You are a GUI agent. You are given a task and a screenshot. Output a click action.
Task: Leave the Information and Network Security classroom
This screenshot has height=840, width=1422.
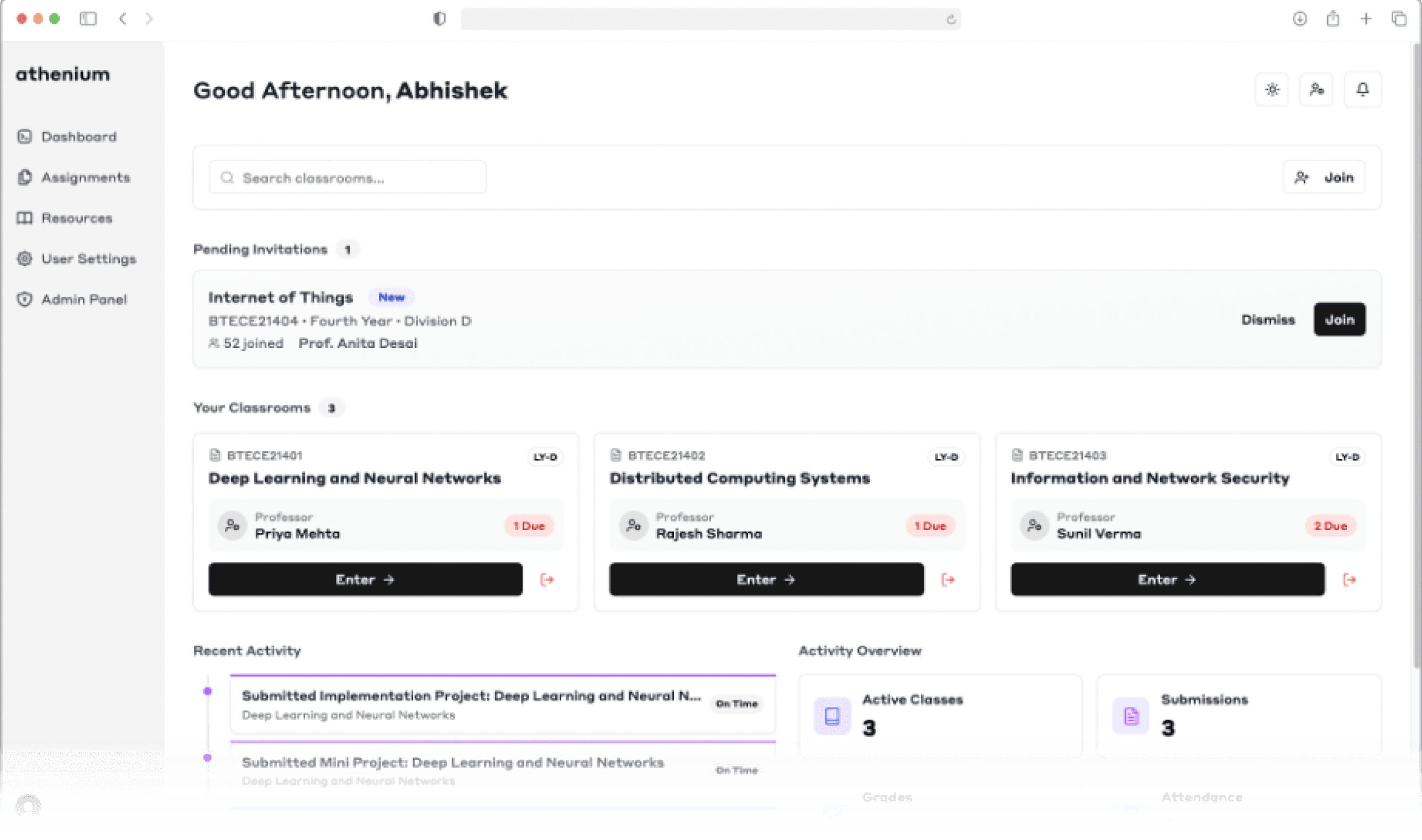pyautogui.click(x=1350, y=579)
